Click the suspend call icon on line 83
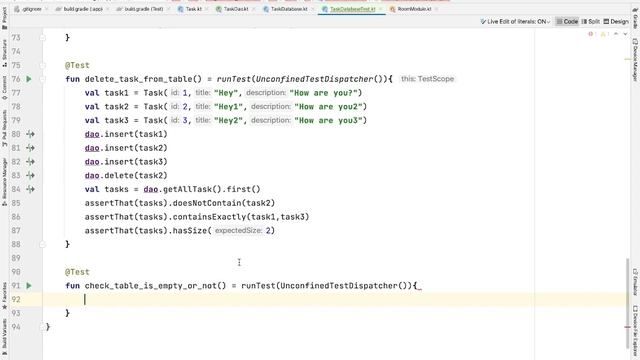Screen dimensions: 640x360 [30, 176]
